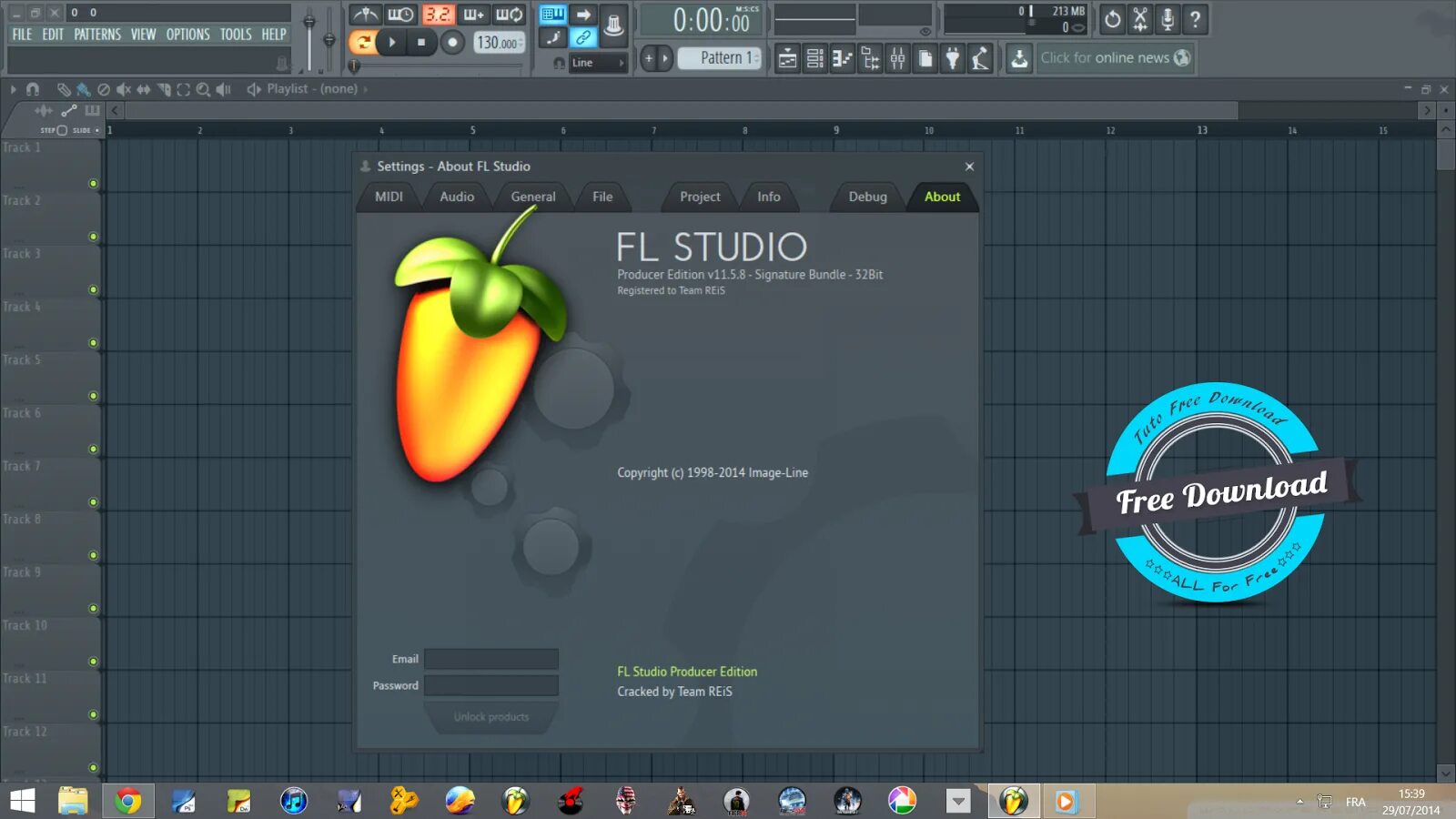Toggle wait for input before recording
This screenshot has height=819, width=1456.
(x=400, y=15)
